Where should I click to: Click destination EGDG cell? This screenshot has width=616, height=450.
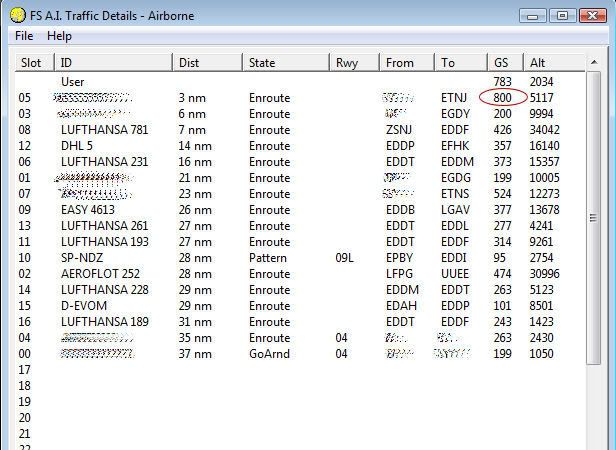(x=456, y=178)
